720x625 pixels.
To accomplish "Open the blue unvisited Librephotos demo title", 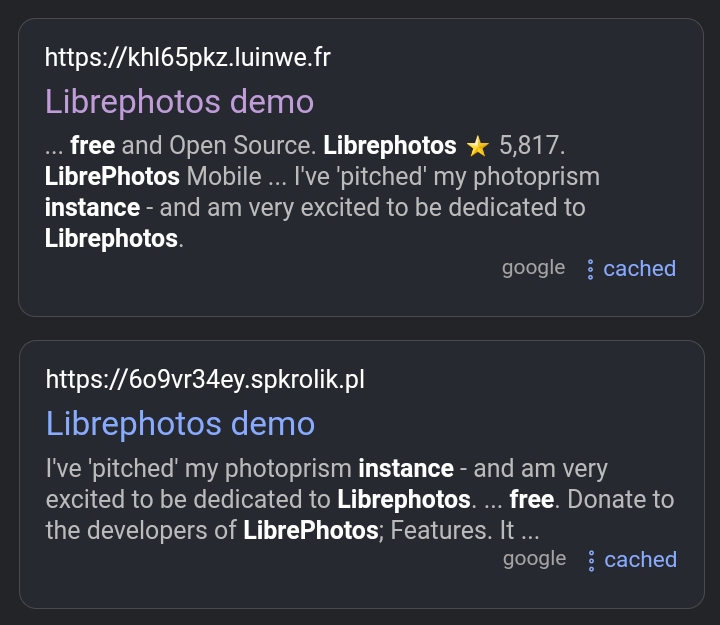I will [x=180, y=424].
